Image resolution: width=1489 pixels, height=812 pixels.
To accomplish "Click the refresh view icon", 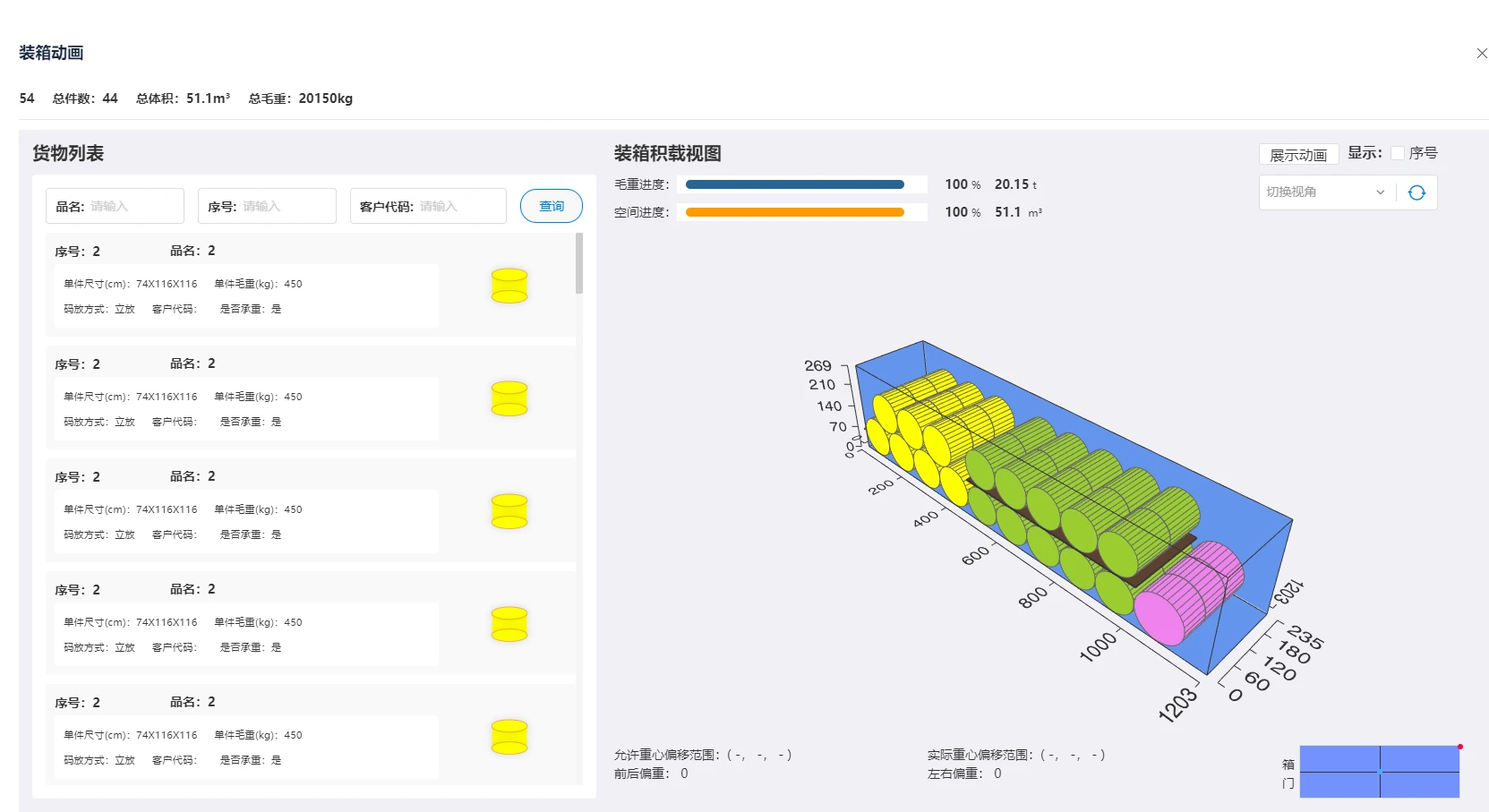I will click(x=1416, y=192).
